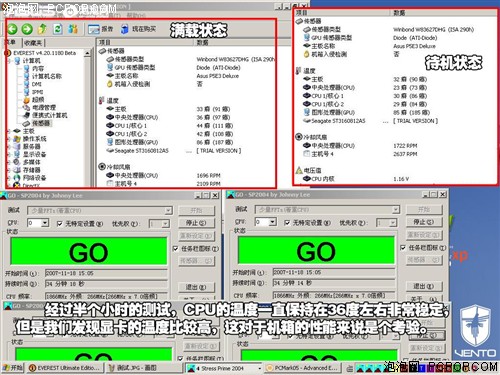The image size is (500, 375).
Task: Toggle 任务栏图标 checkbox in left SP2004 window
Action: [x=176, y=249]
